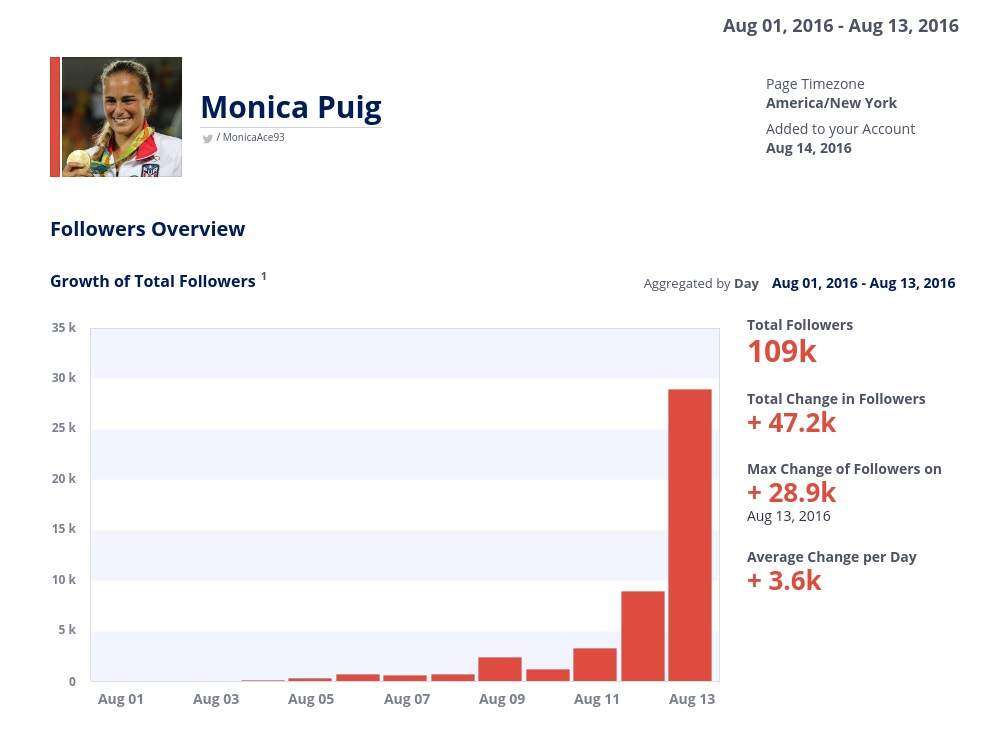Click the Aug 11 bar in the chart

[595, 664]
